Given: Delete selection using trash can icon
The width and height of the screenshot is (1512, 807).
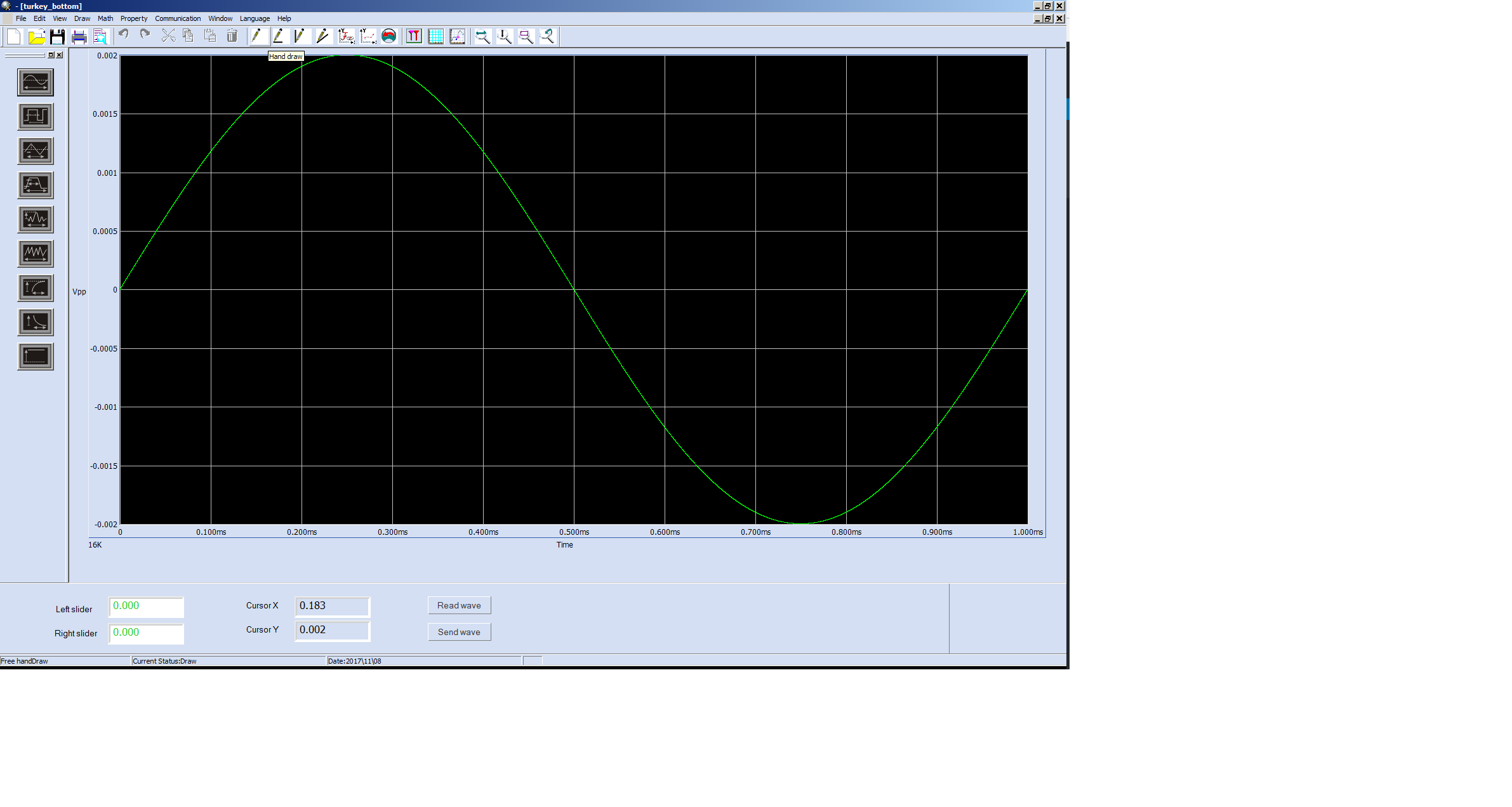Looking at the screenshot, I should click(232, 36).
